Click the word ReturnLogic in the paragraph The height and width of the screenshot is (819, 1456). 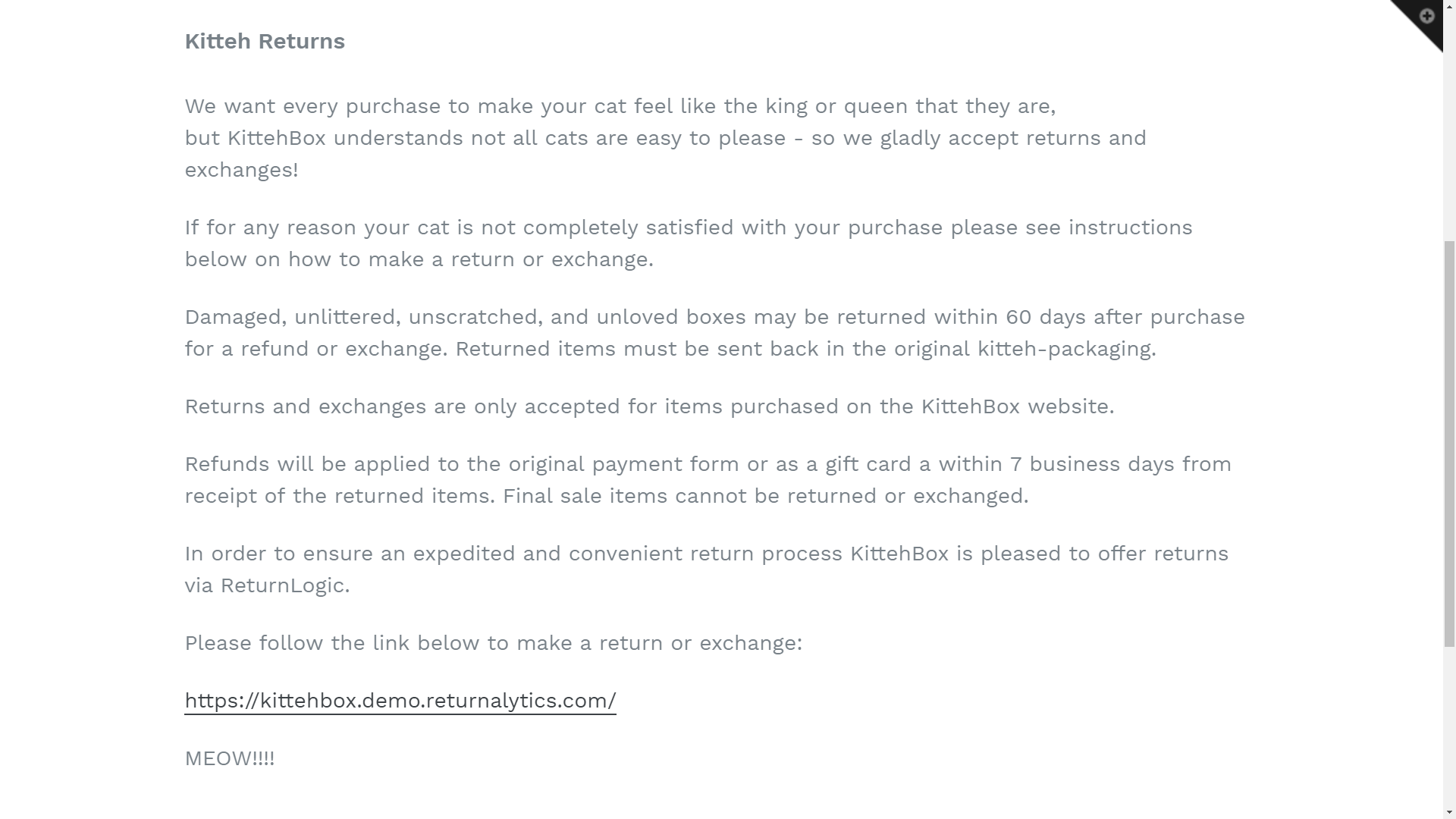(x=283, y=585)
